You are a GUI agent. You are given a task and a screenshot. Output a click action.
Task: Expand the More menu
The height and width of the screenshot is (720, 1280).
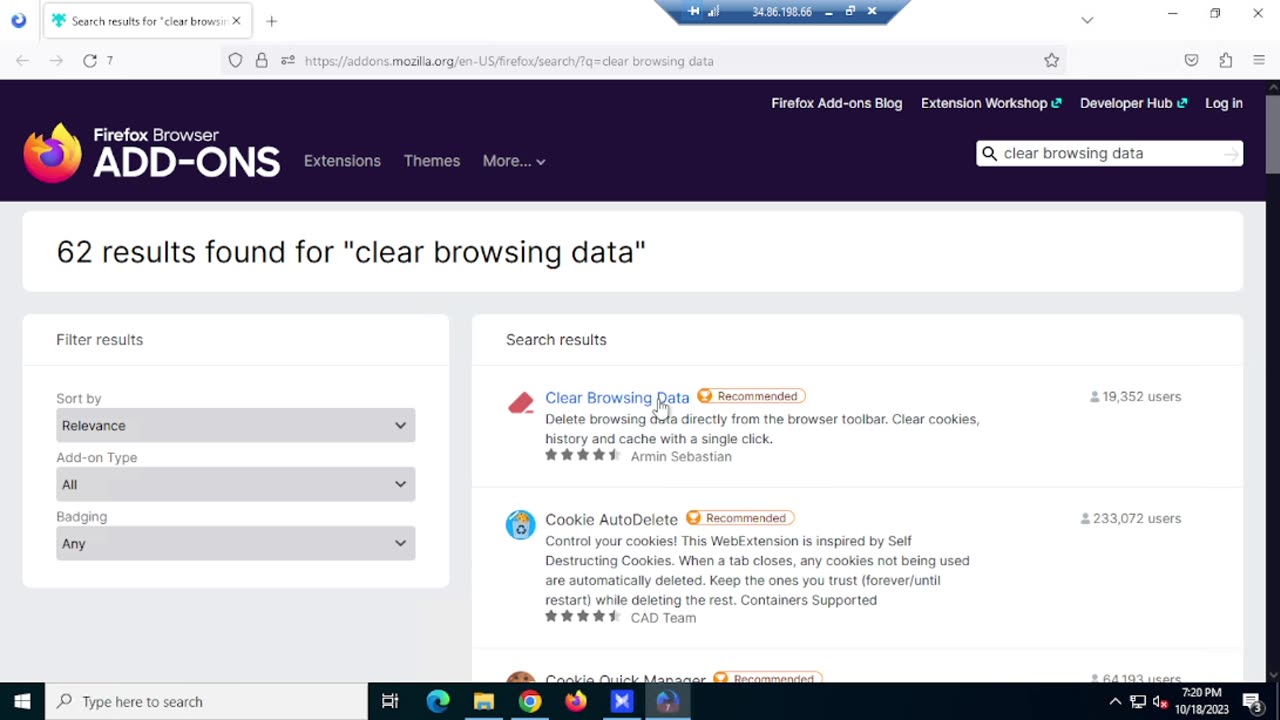tap(514, 161)
